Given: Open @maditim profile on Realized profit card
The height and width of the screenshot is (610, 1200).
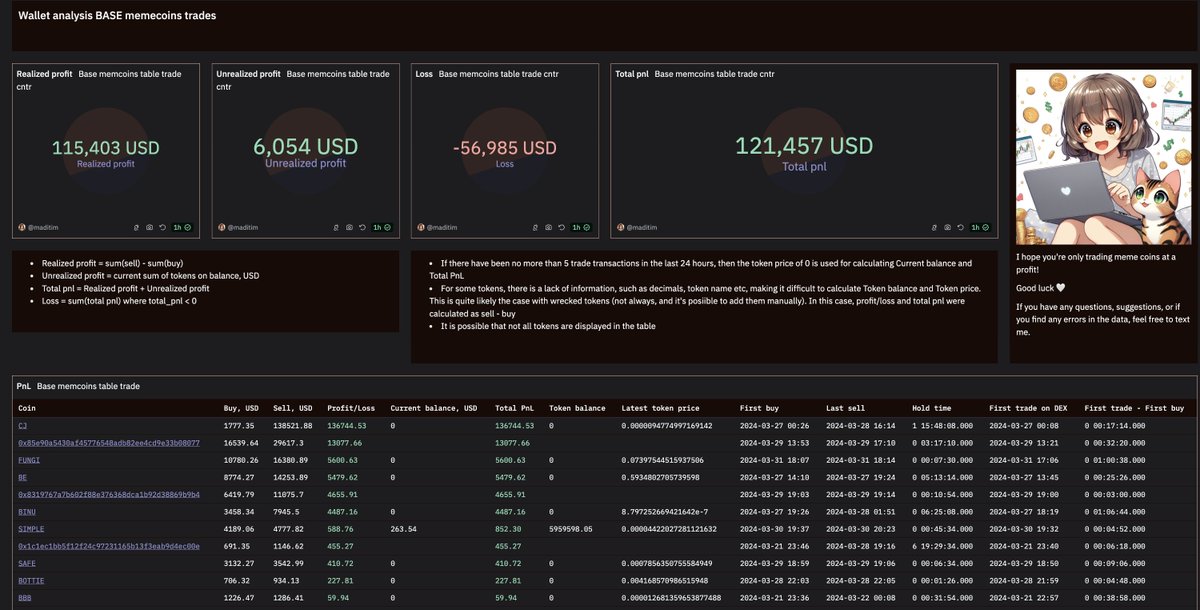Looking at the screenshot, I should point(42,227).
